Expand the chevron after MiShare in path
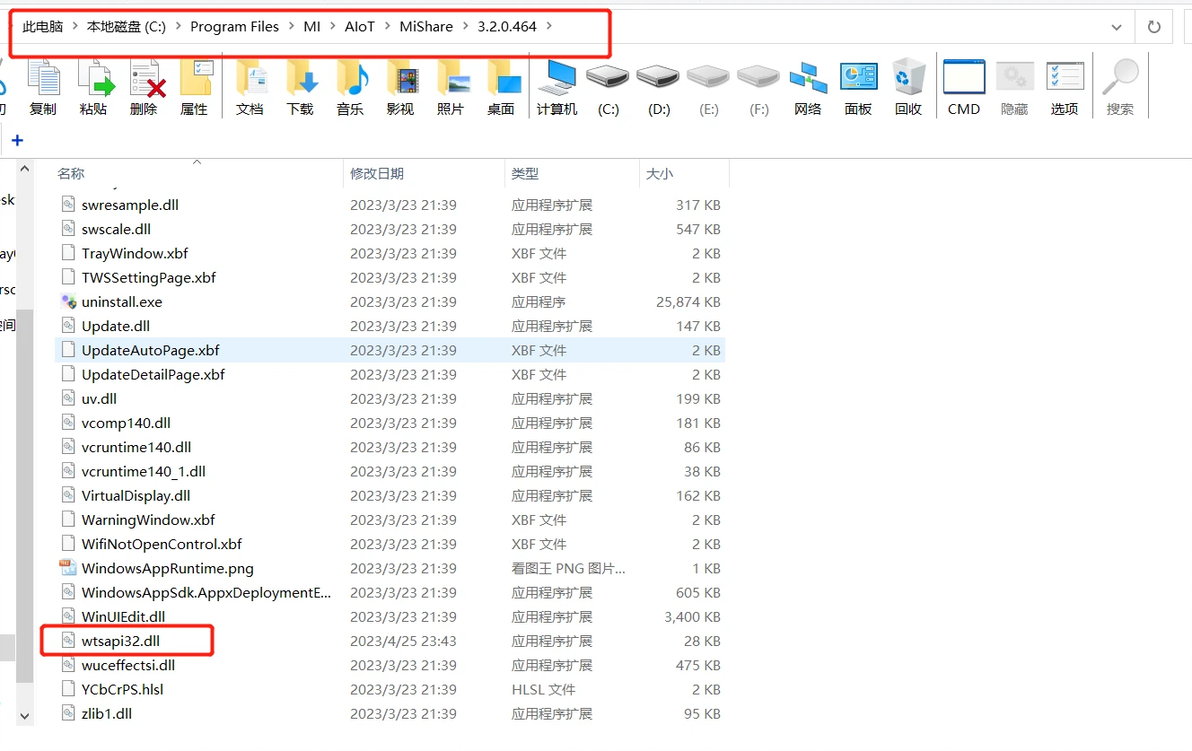Screen dimensions: 1192x751 (x=465, y=27)
